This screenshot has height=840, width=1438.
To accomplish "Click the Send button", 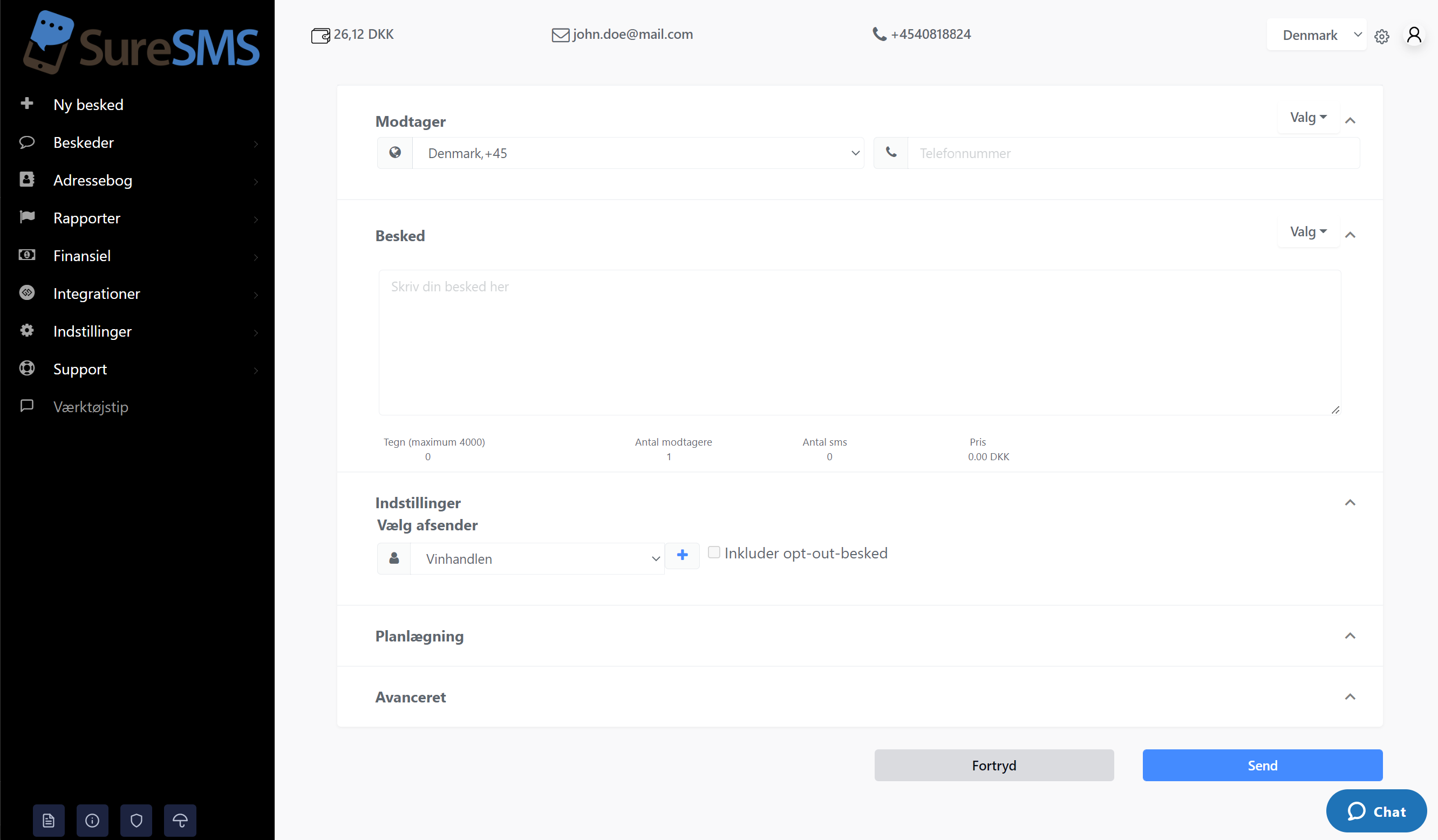I will point(1262,765).
